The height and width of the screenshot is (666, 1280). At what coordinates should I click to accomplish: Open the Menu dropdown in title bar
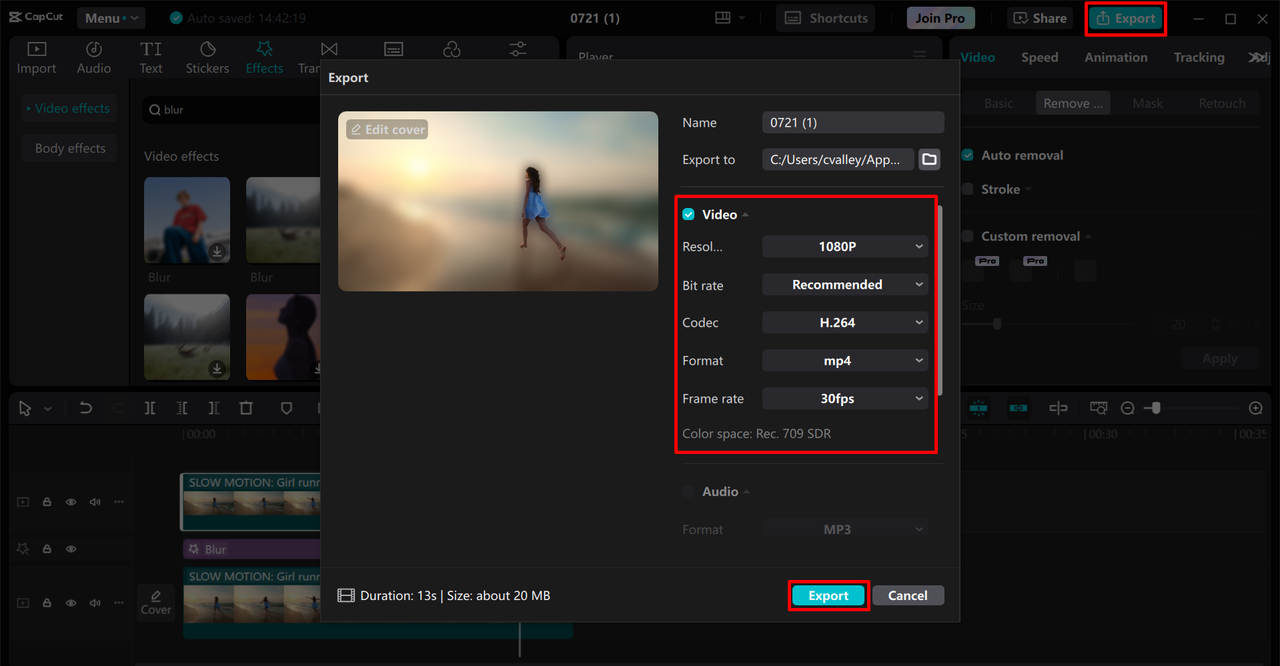tap(110, 18)
